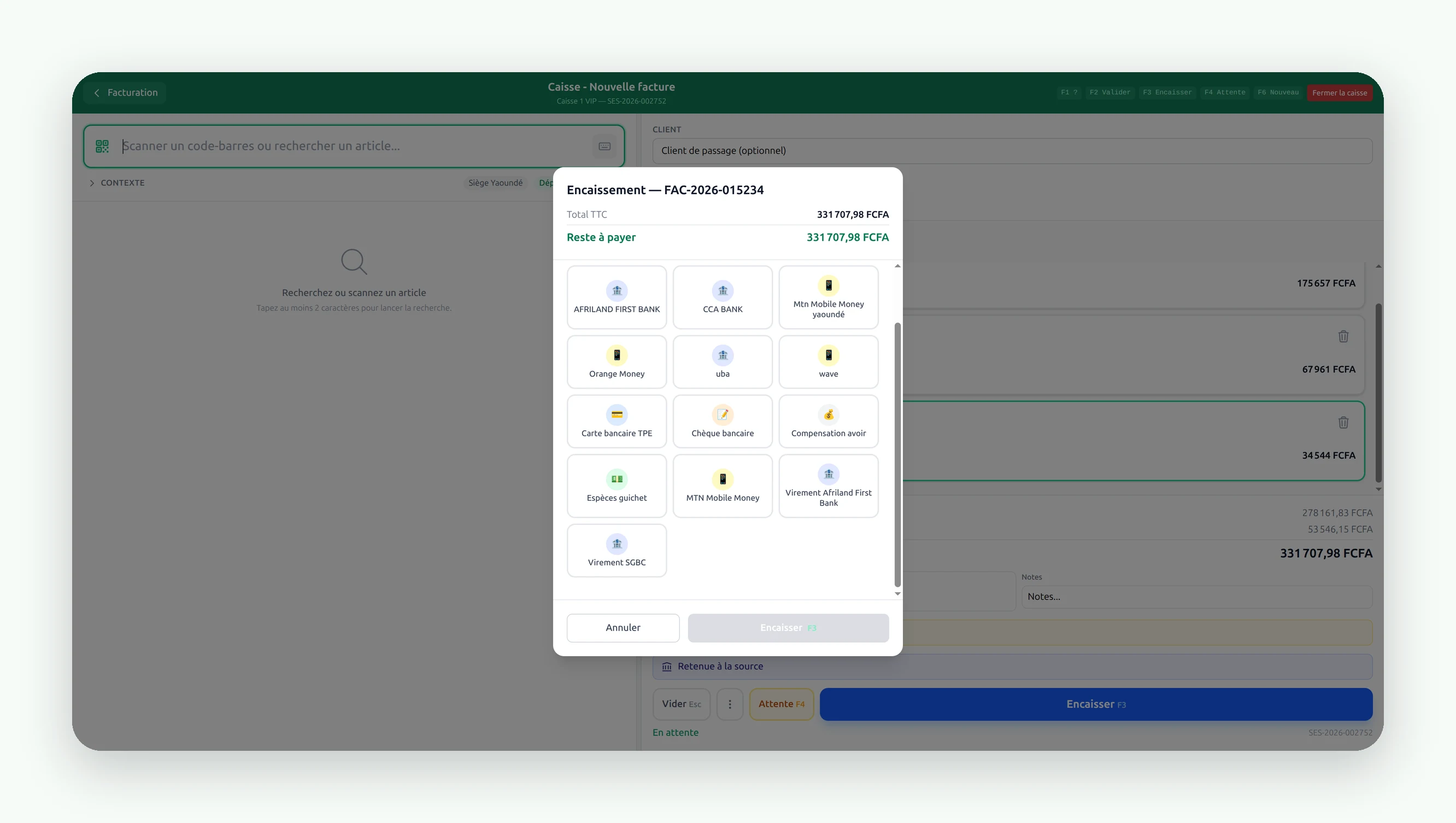Select AFRILAND FIRST BANK payment method
The height and width of the screenshot is (823, 1456).
click(617, 297)
